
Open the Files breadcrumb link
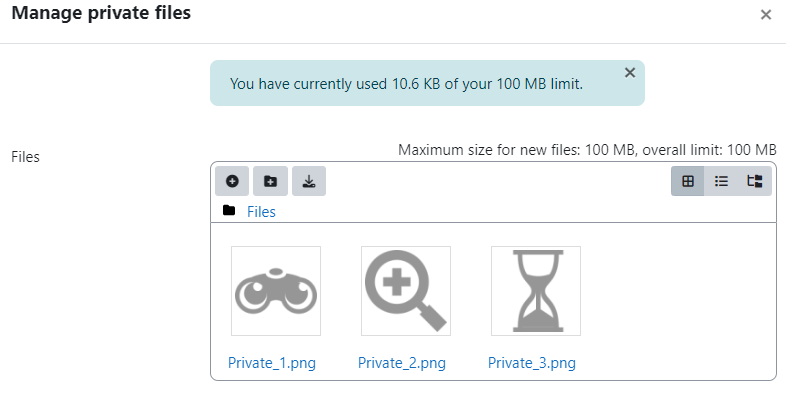261,212
